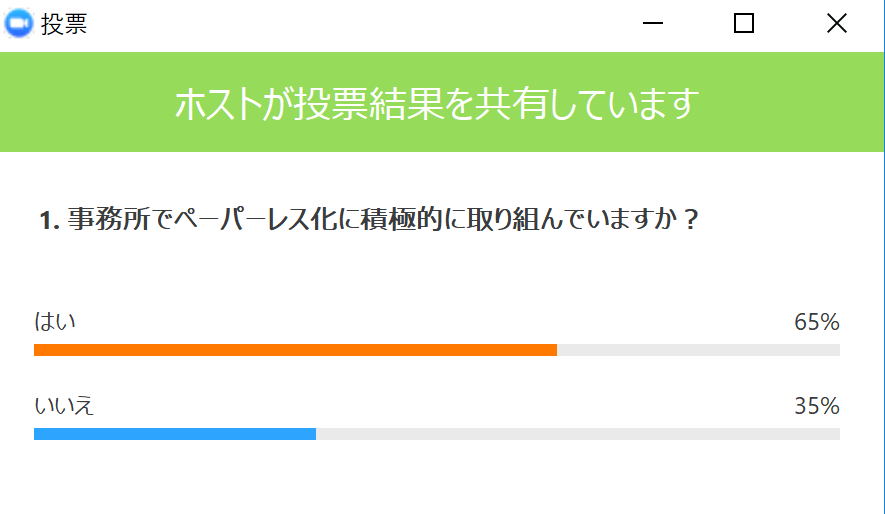Click the question mark ending the poll question
This screenshot has height=514, width=885.
tap(690, 219)
